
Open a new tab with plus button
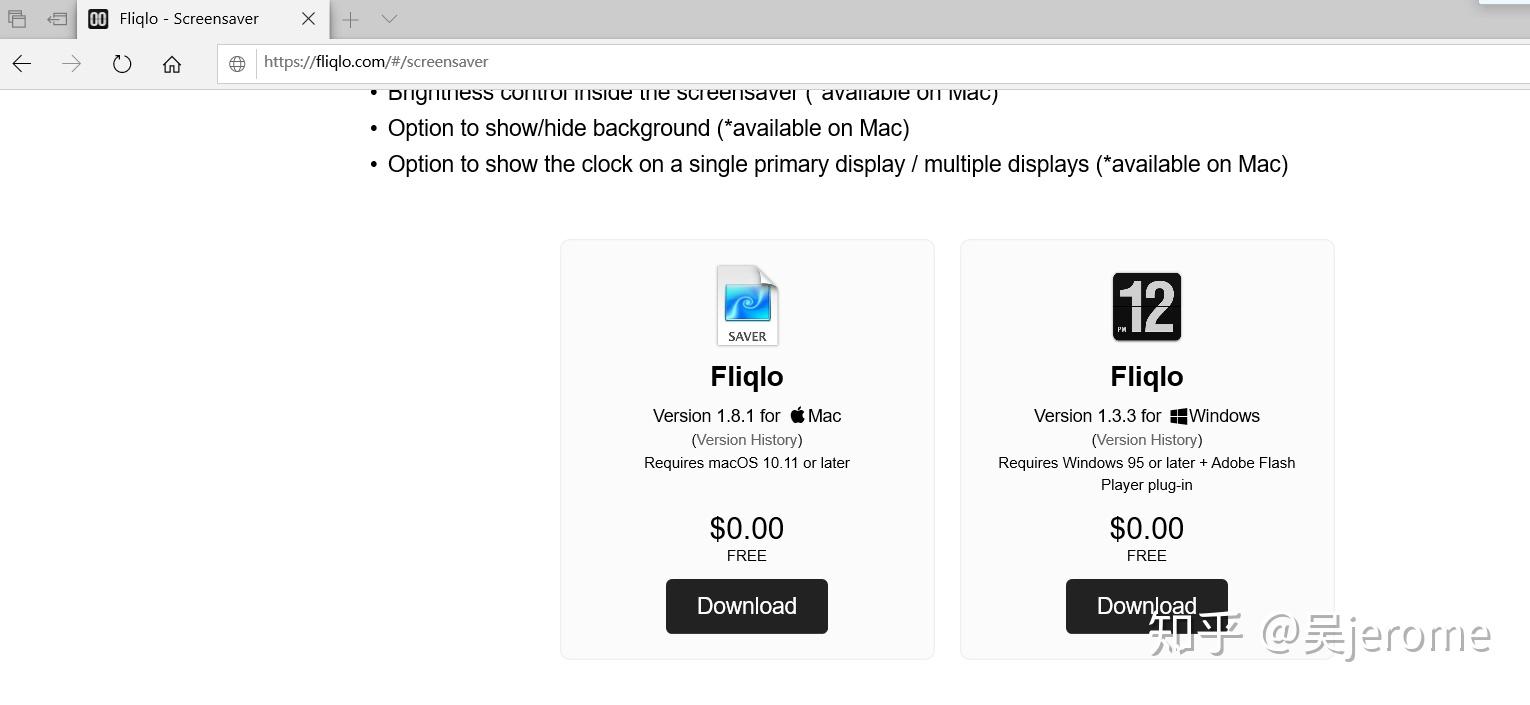[350, 19]
